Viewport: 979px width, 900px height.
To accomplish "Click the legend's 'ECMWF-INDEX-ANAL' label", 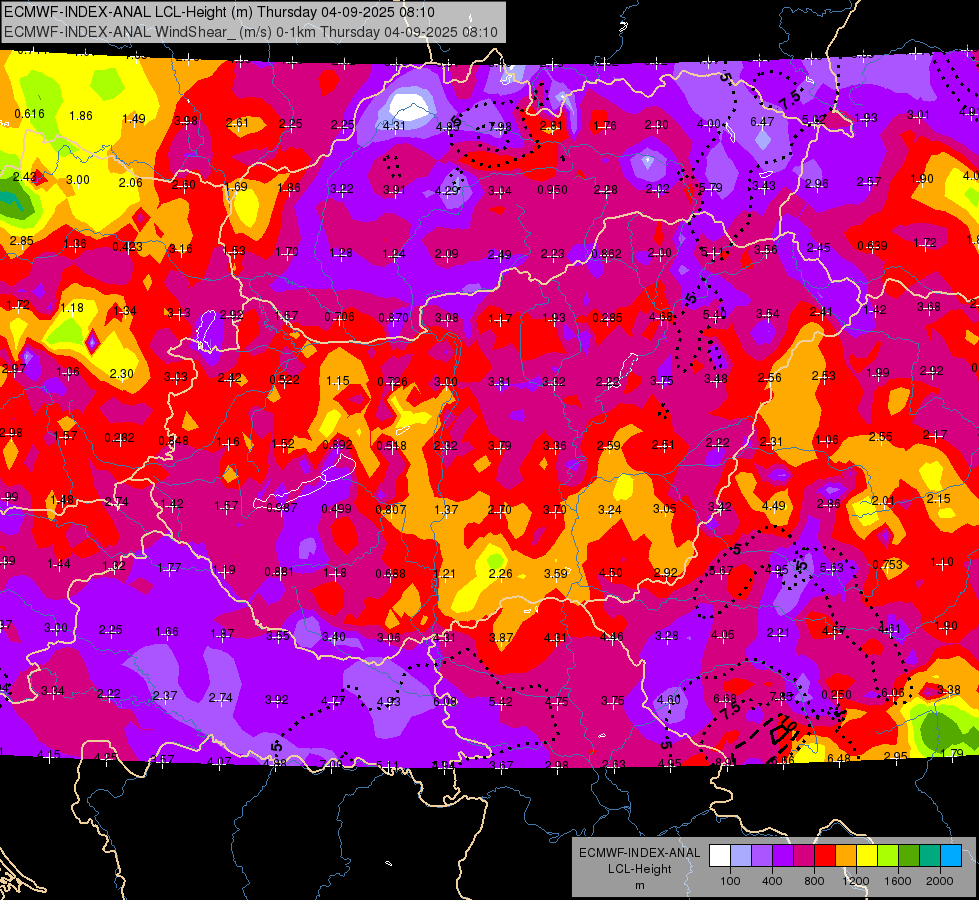I will [639, 853].
